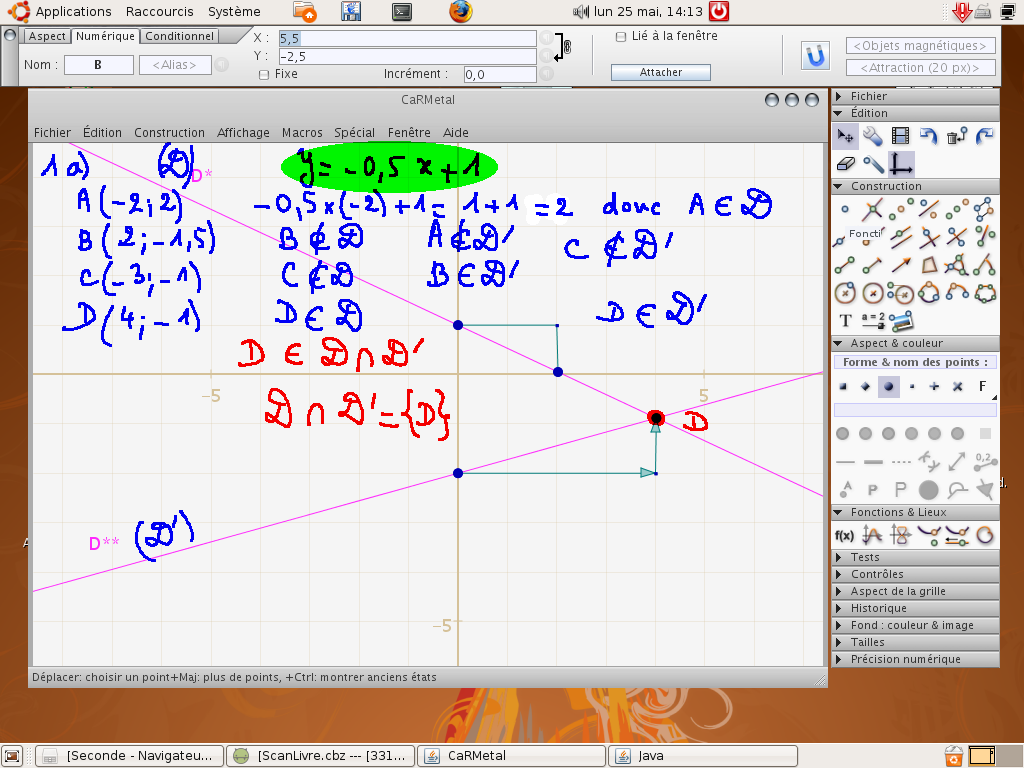This screenshot has width=1024, height=768.
Task: Click the 'Objets magnétiques' button
Action: tap(921, 46)
